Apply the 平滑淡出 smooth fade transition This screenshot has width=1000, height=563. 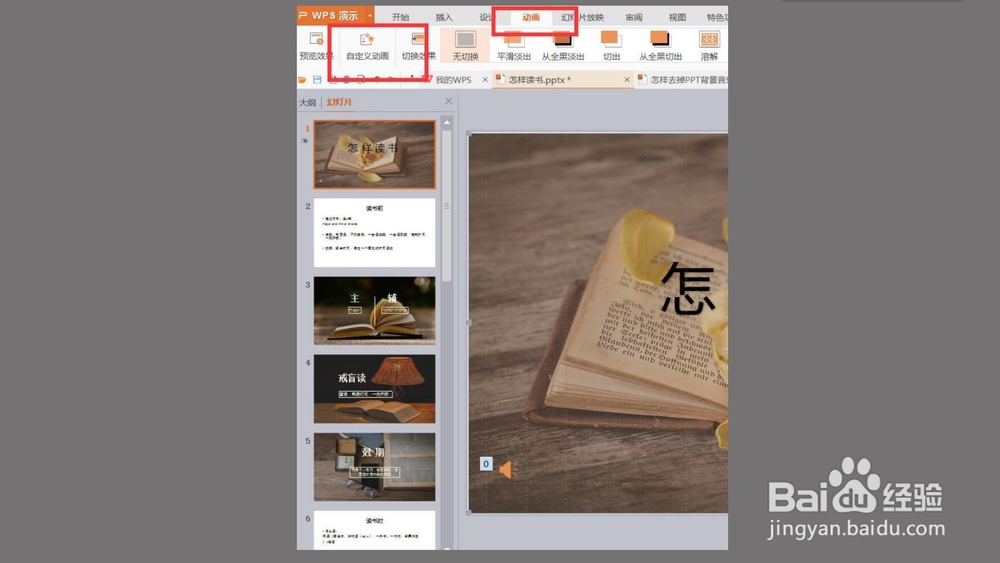(513, 45)
